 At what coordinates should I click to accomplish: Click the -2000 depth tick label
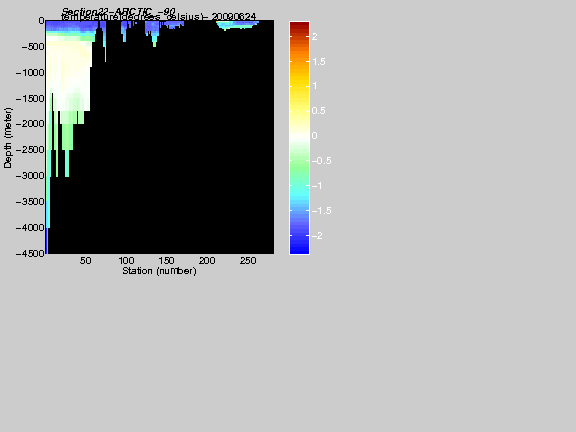coord(30,124)
